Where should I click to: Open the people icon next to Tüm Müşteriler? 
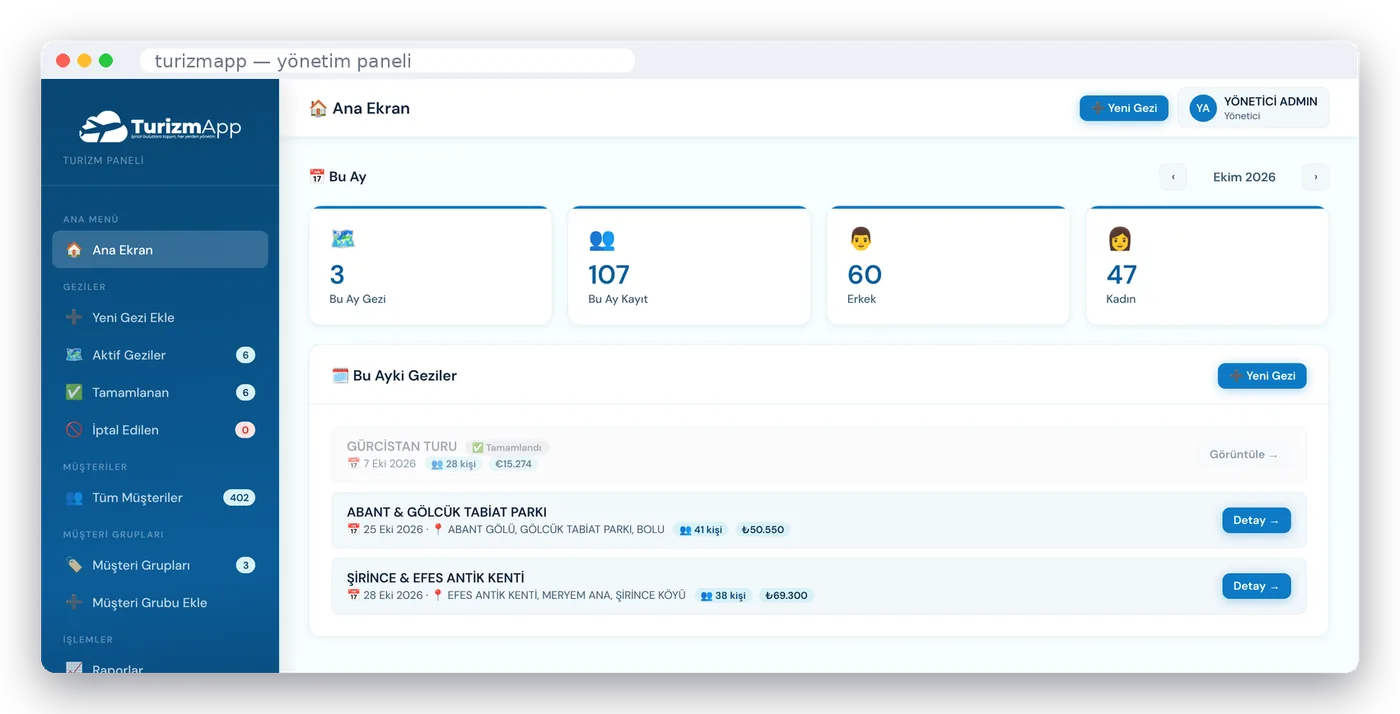(74, 497)
